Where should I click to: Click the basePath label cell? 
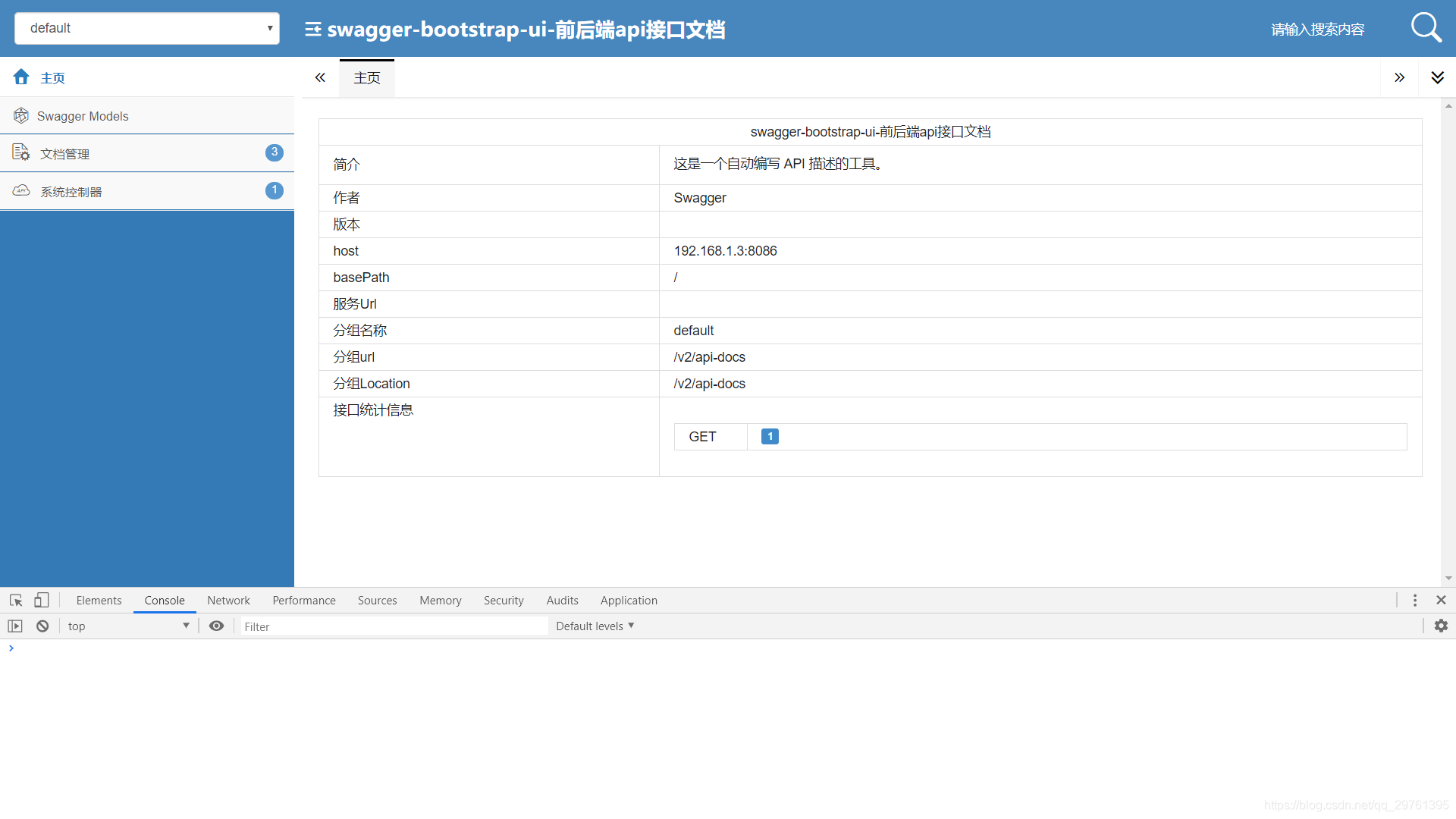pos(489,278)
